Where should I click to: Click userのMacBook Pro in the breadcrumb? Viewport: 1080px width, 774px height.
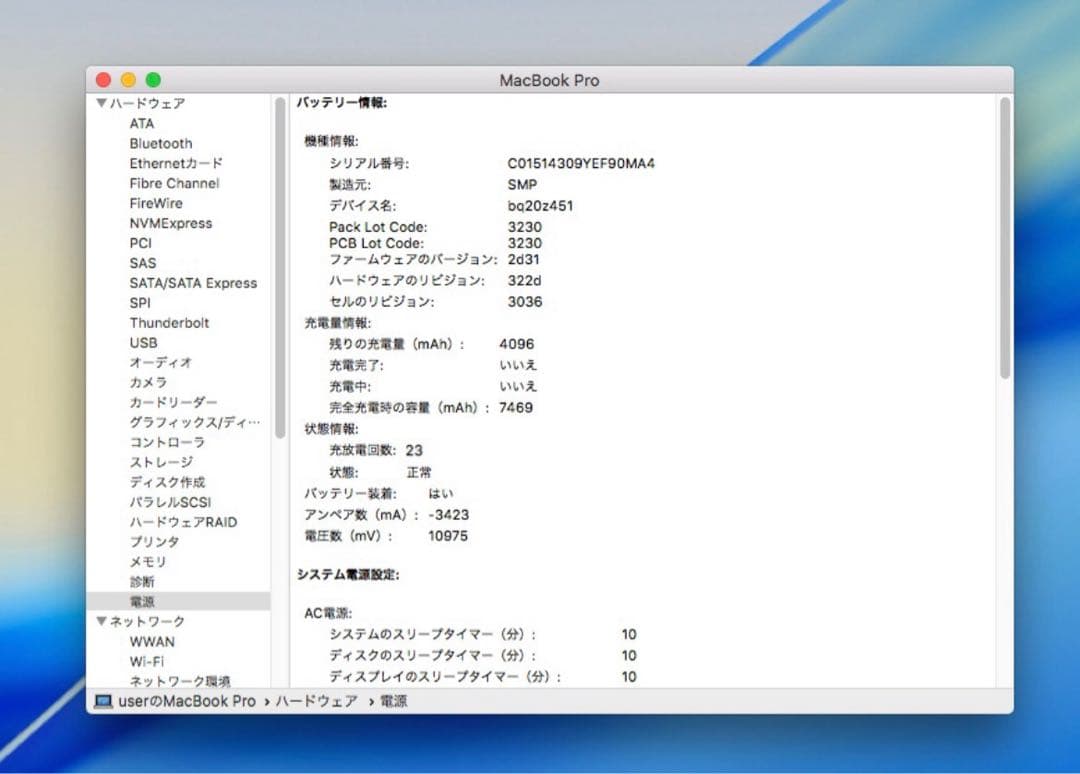pos(184,701)
